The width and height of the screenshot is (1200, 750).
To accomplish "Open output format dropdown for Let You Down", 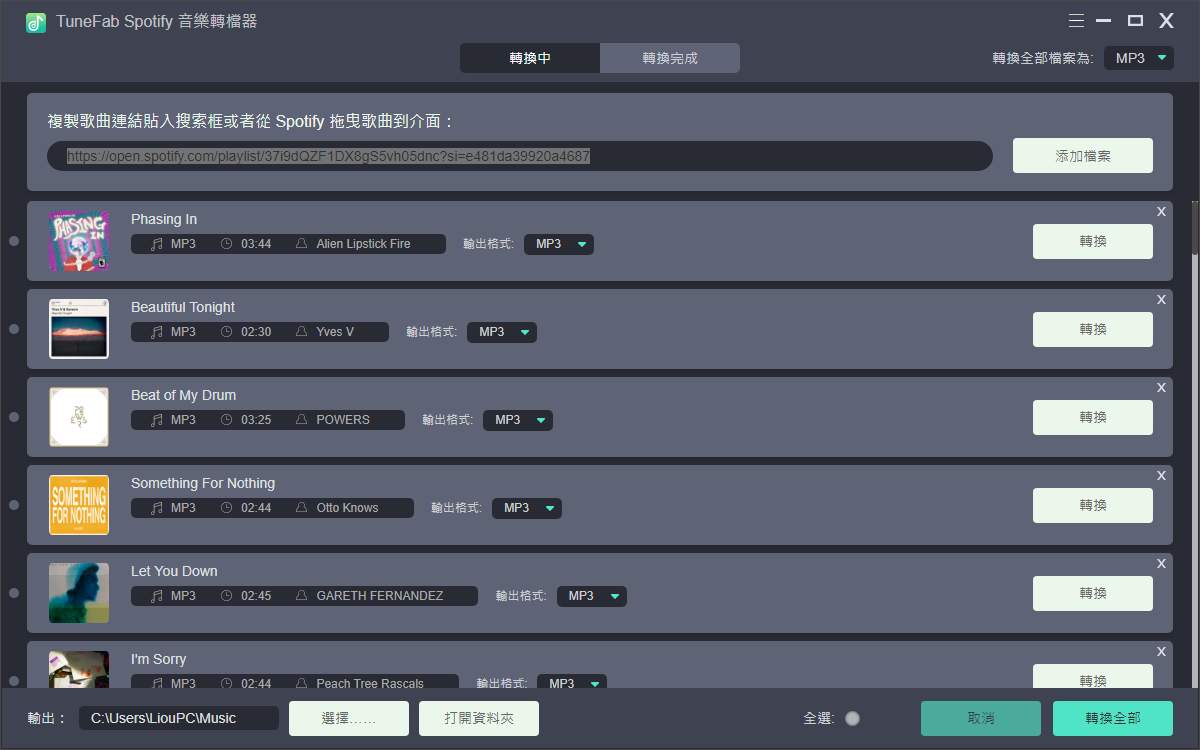I will [x=592, y=596].
